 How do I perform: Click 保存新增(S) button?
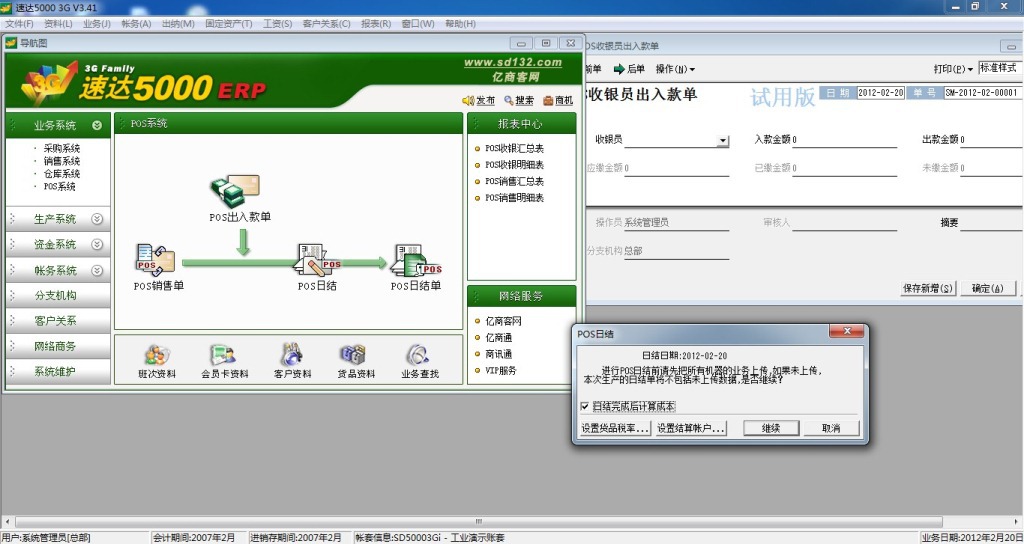928,288
